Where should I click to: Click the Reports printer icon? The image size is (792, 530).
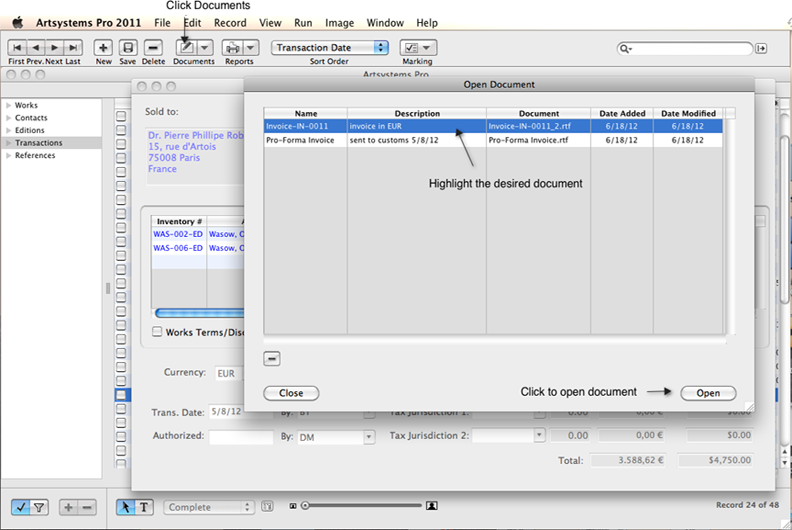click(x=232, y=48)
